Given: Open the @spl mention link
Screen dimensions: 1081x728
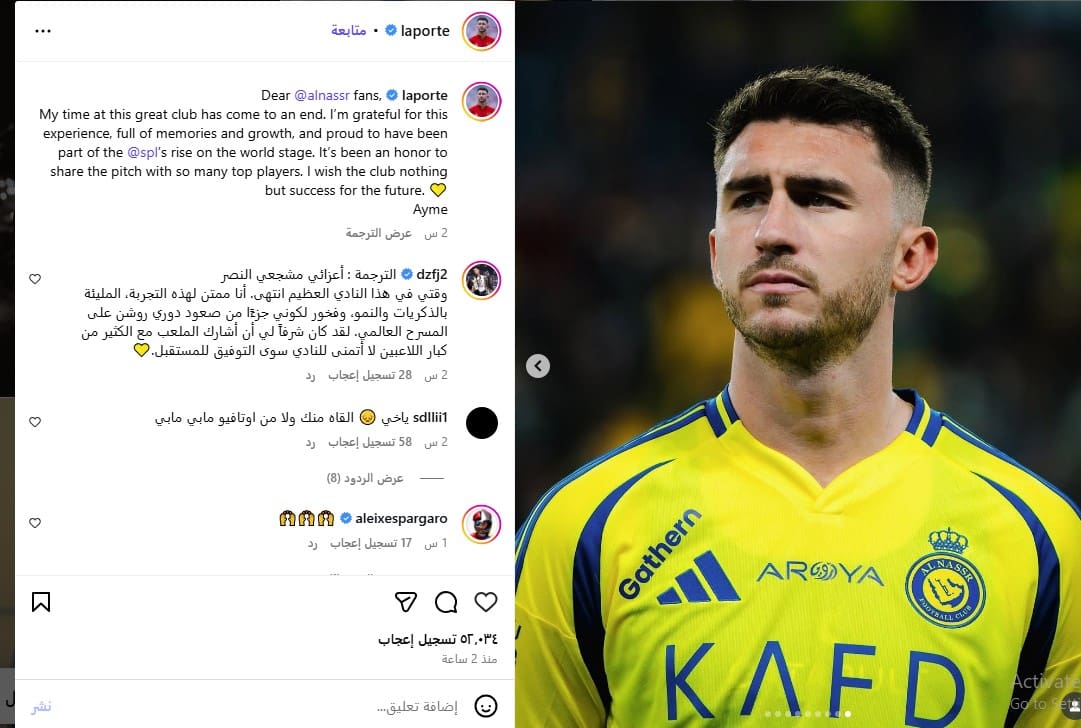Looking at the screenshot, I should pyautogui.click(x=143, y=152).
